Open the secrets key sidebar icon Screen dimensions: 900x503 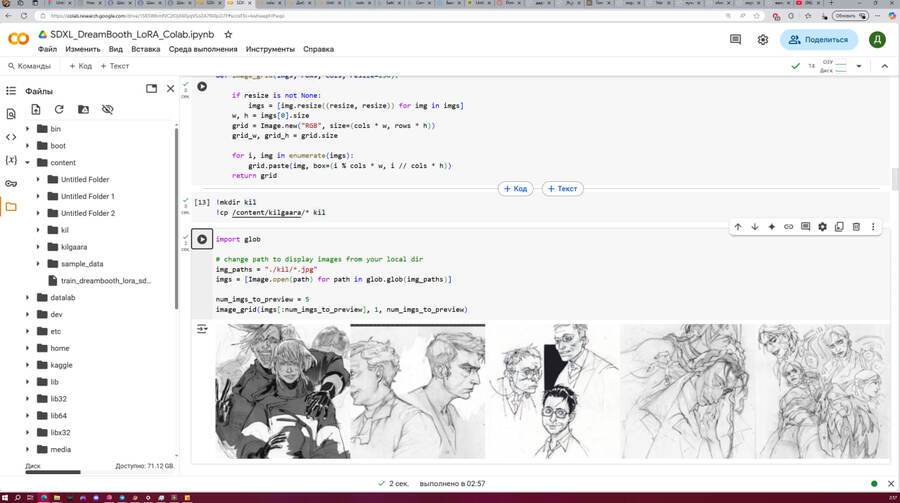click(x=11, y=184)
